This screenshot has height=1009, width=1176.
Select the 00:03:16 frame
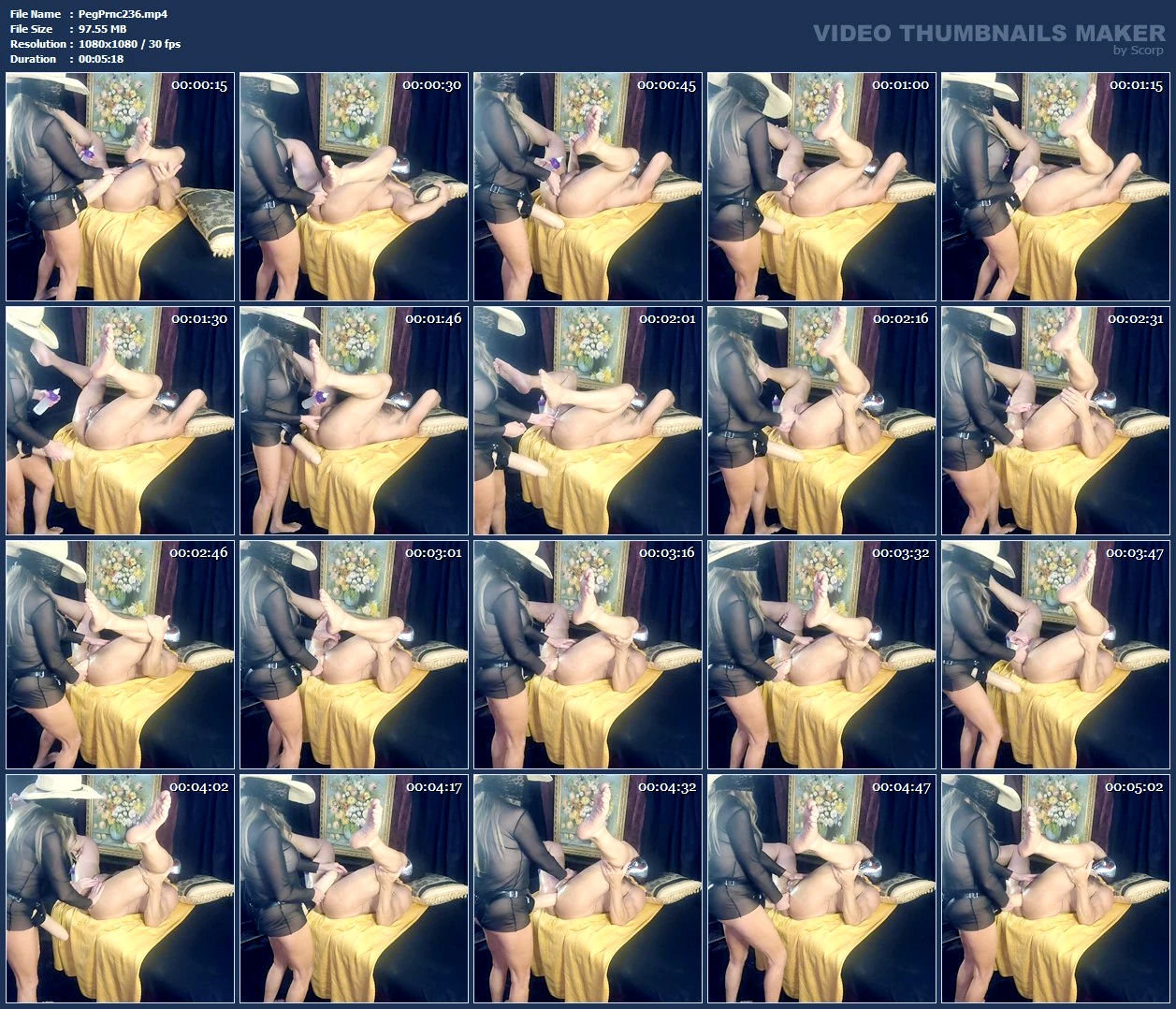coord(588,654)
